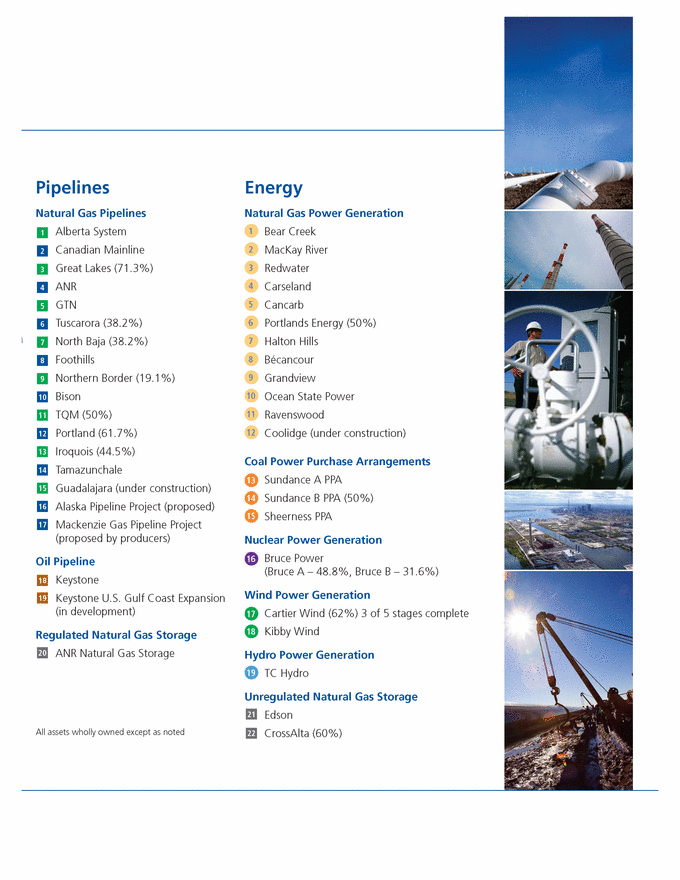680x880 pixels.
Task: Click the Energy heading
Action: point(273,187)
